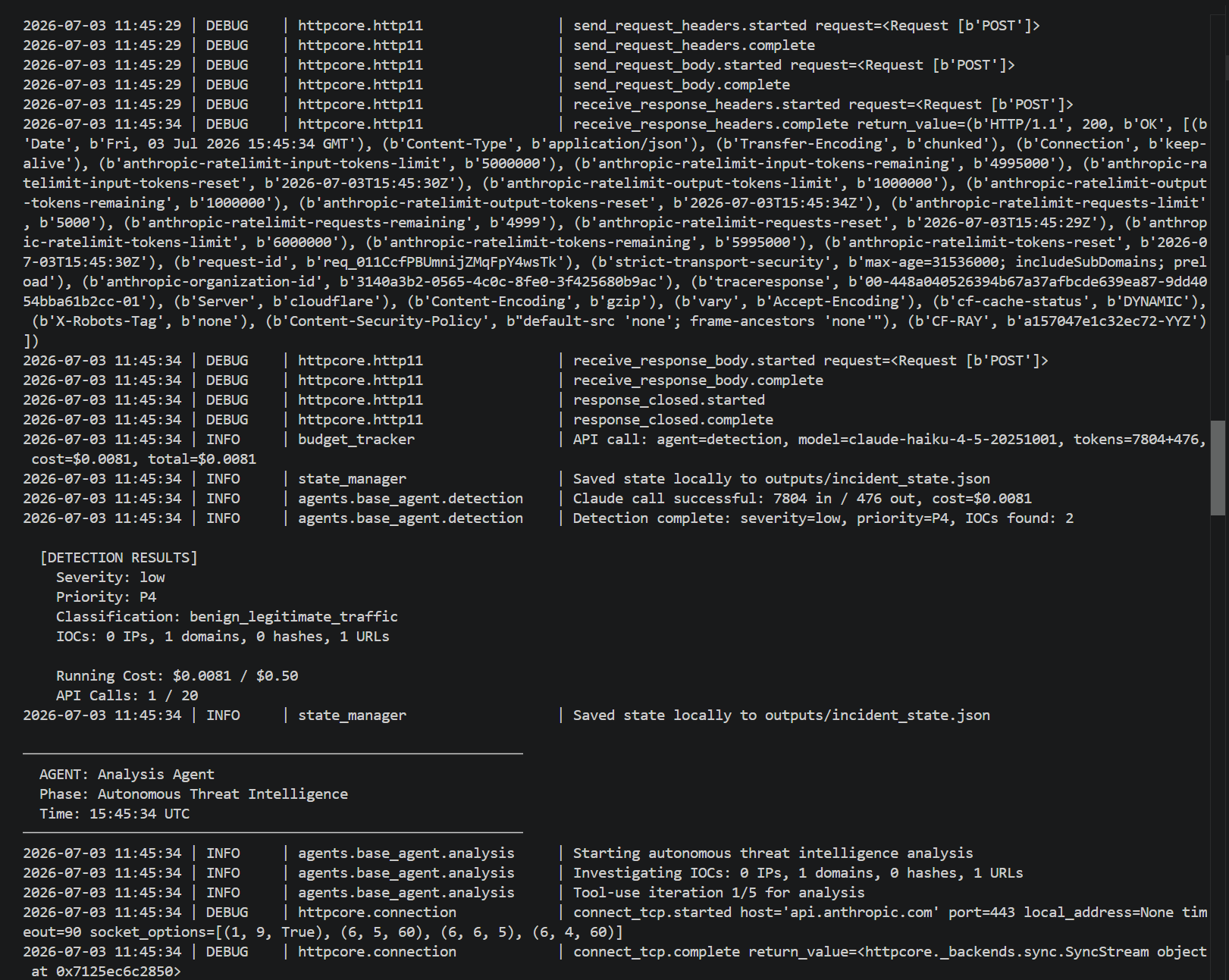Click the 'AGENT: Analysis Agent' line
Image resolution: width=1229 pixels, height=980 pixels.
[x=127, y=775]
